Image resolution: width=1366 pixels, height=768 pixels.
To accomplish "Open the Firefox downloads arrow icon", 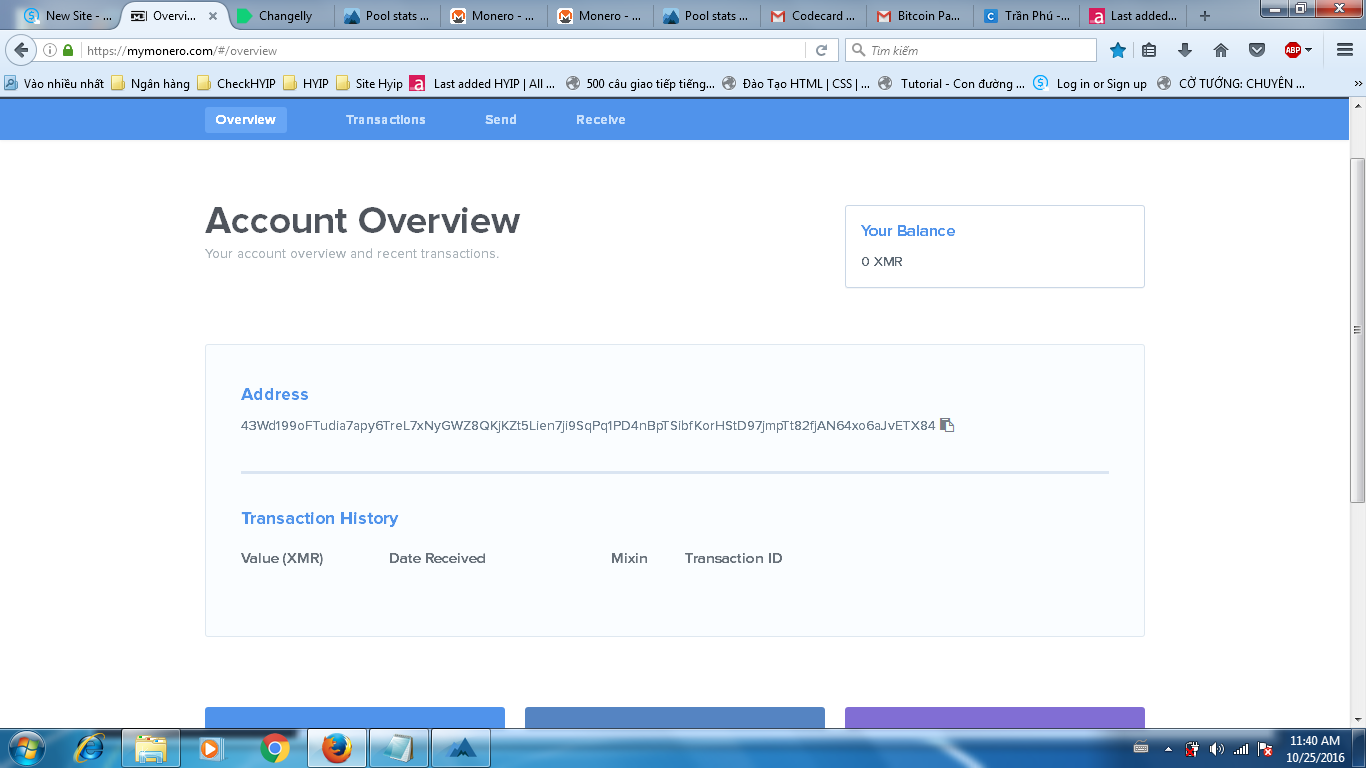I will click(x=1185, y=50).
